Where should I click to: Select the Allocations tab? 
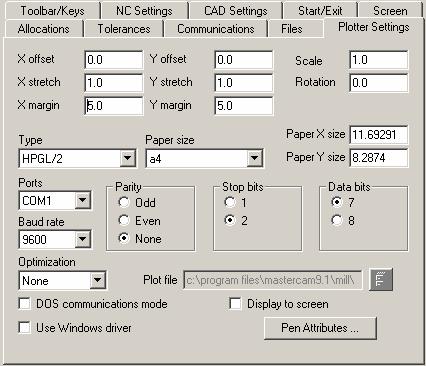(44, 29)
